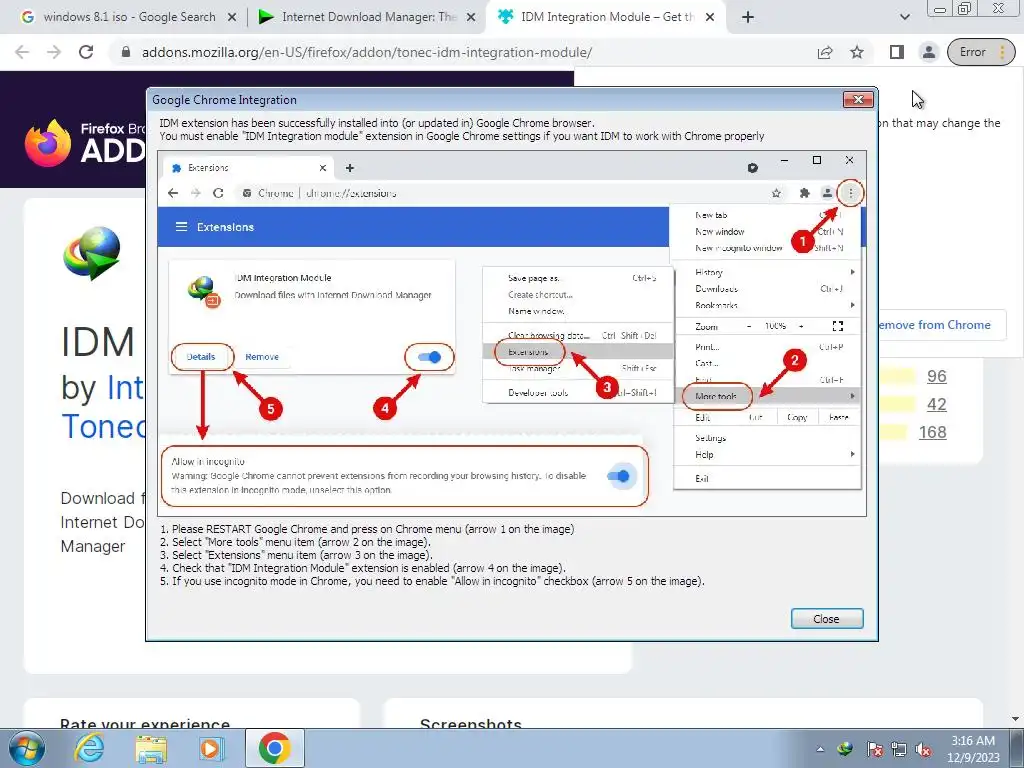This screenshot has width=1024, height=768.
Task: Click the page scrollbar down arrow
Action: coord(1016,720)
